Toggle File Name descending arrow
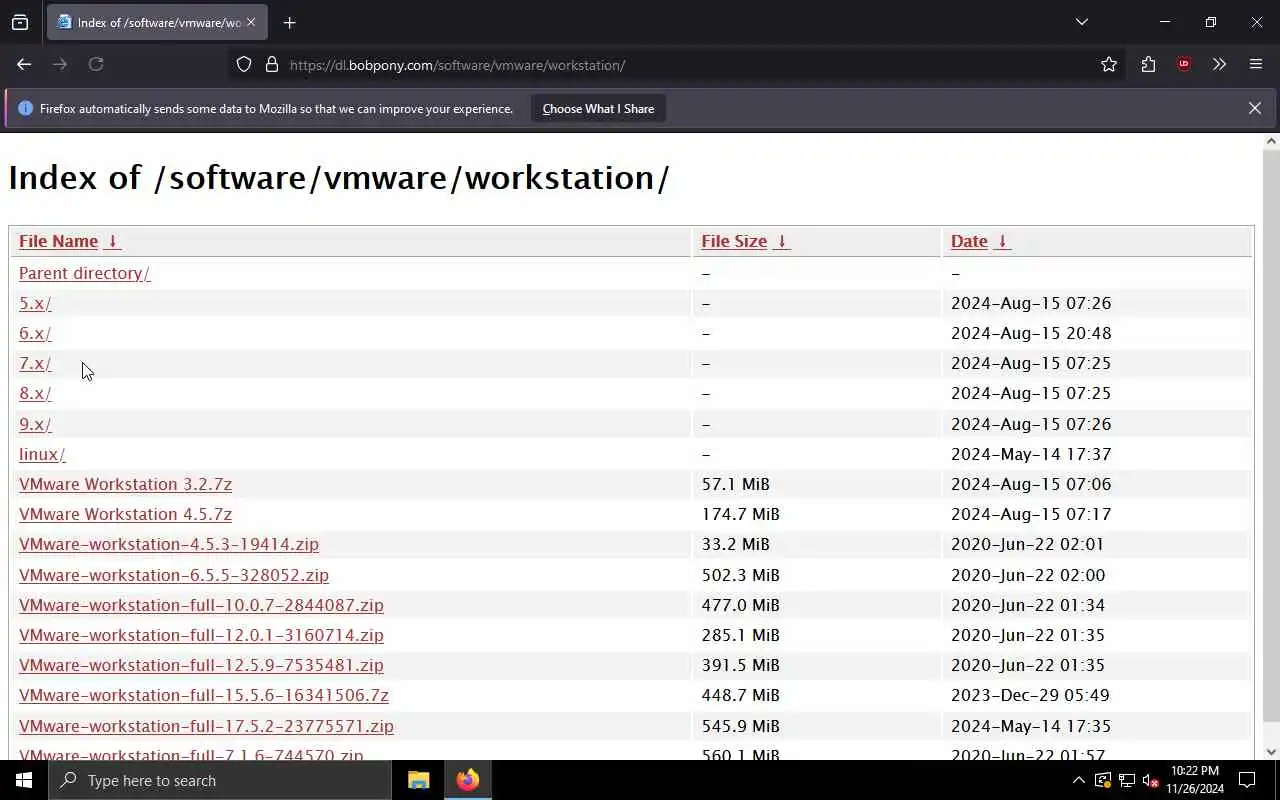Screen dimensions: 1280x800 pos(112,241)
